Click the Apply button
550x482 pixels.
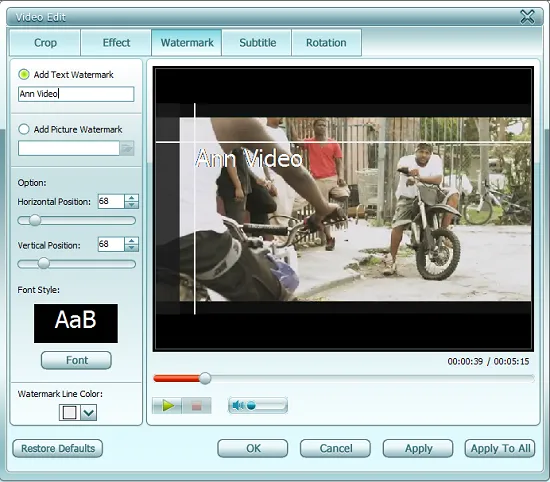point(418,448)
